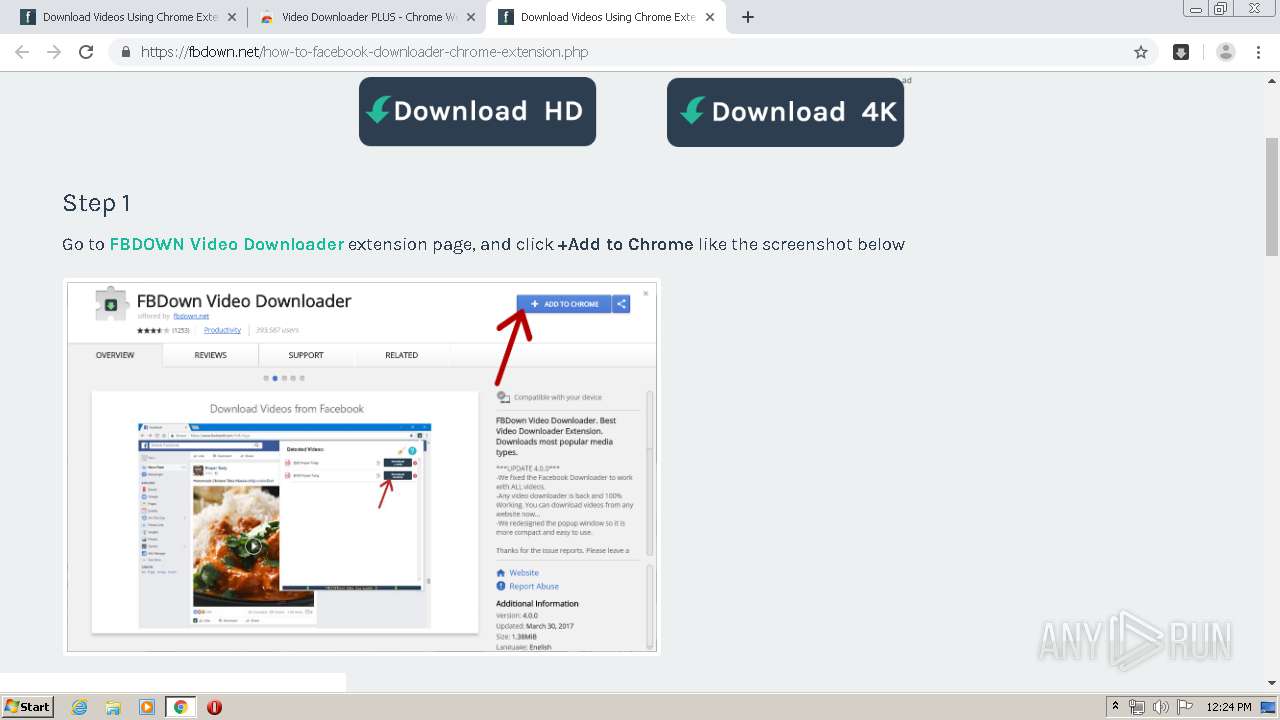Launch Internet Explorer from the taskbar
Screen dimensions: 1280x720
tap(79, 707)
